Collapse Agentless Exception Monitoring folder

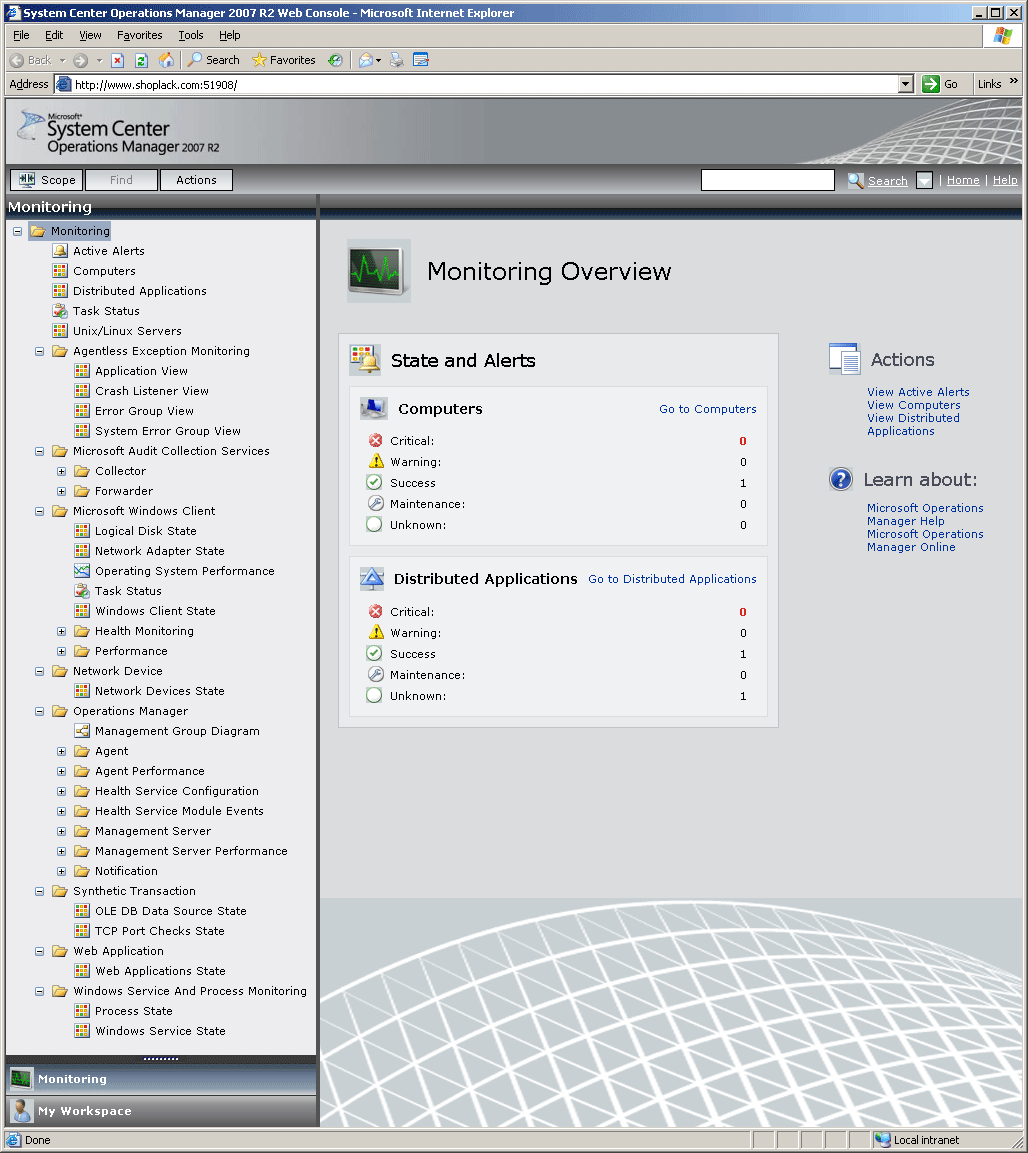[40, 351]
